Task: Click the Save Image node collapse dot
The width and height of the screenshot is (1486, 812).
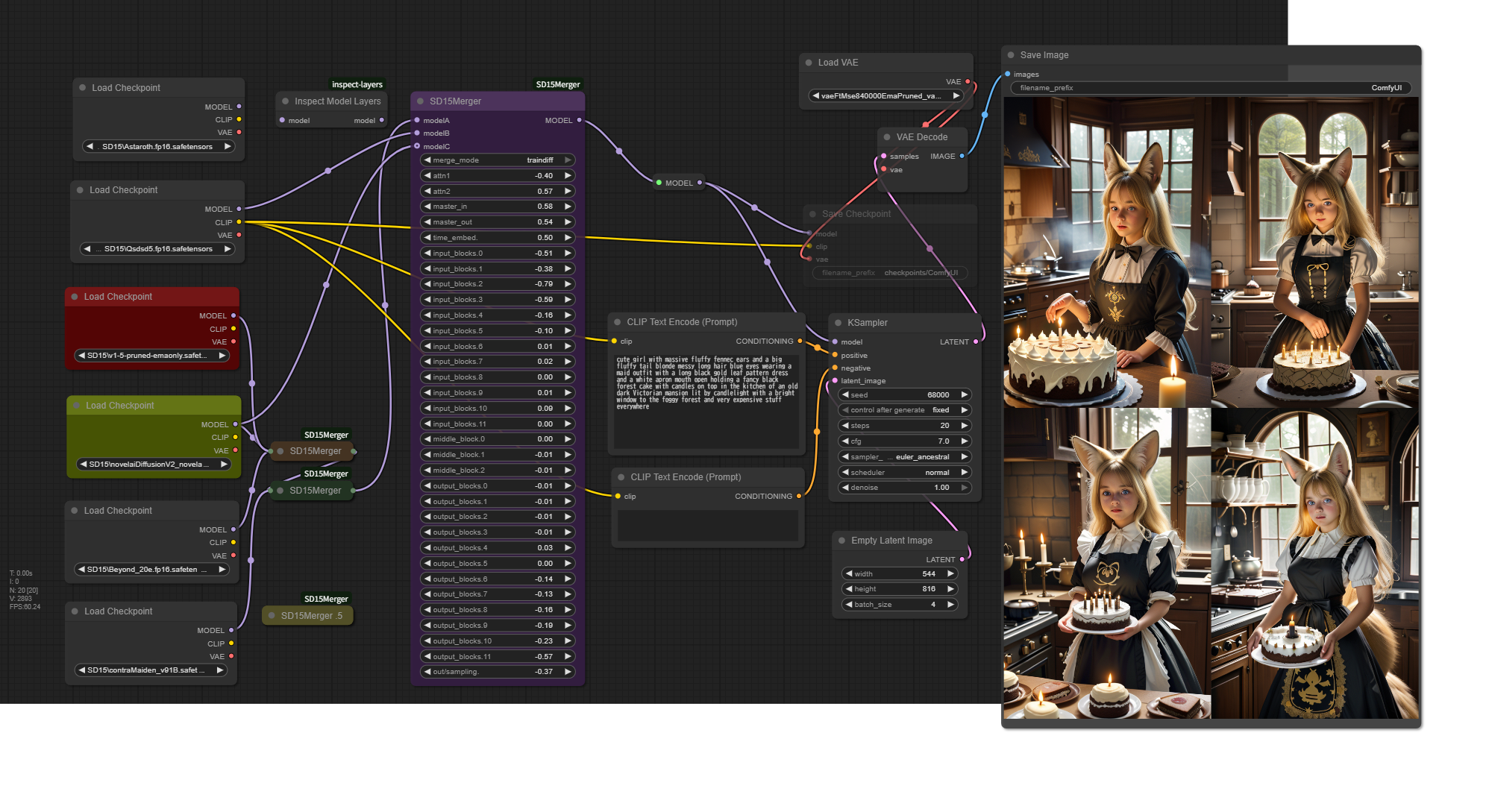Action: pos(1011,55)
